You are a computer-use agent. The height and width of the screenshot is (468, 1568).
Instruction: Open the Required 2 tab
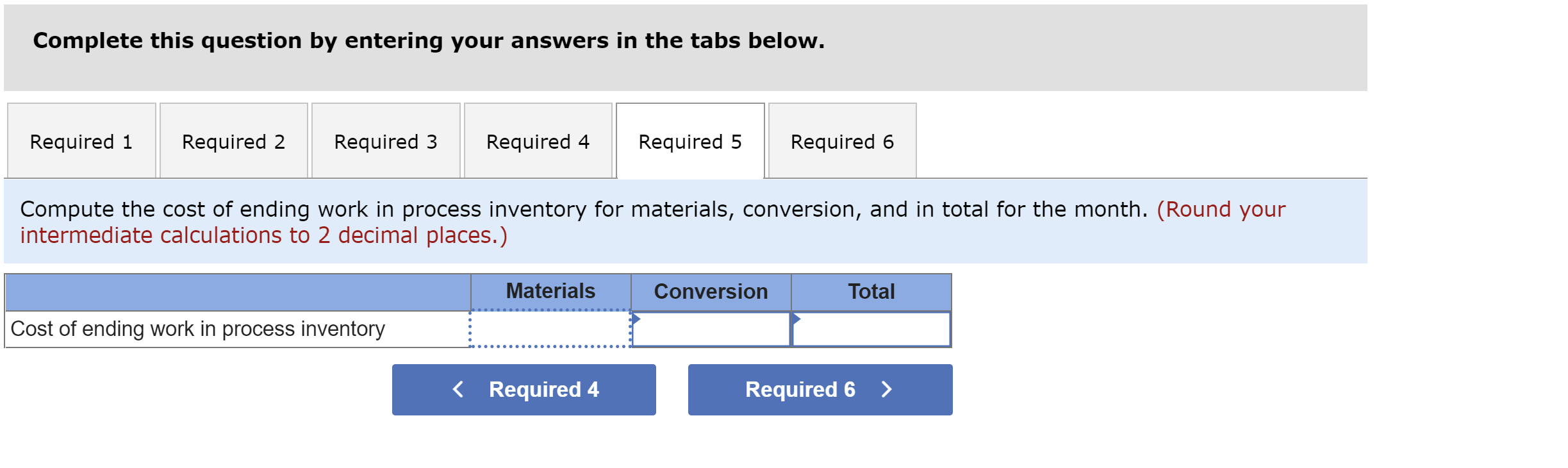pos(234,141)
